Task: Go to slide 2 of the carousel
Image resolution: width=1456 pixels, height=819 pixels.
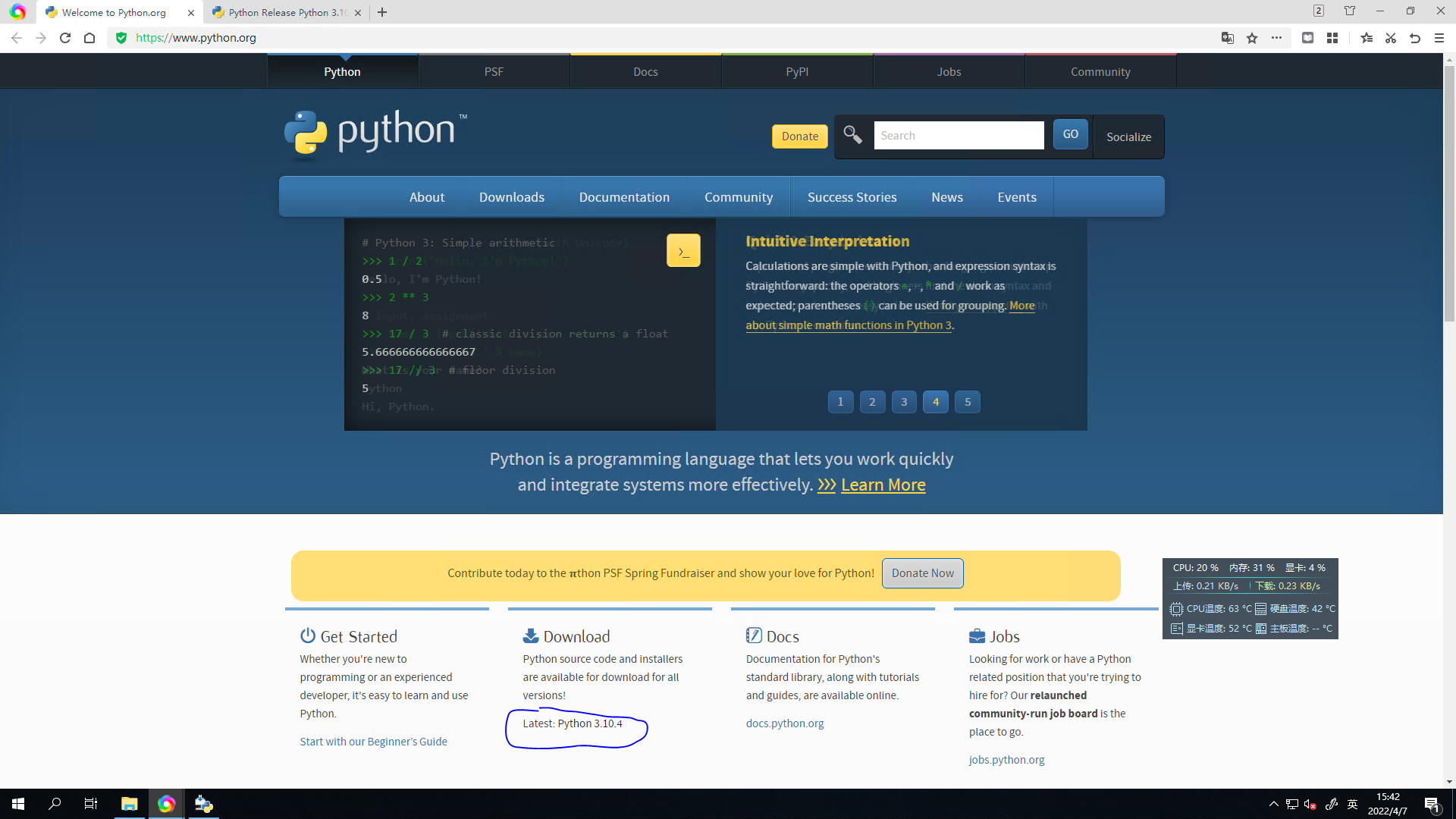Action: pos(872,402)
